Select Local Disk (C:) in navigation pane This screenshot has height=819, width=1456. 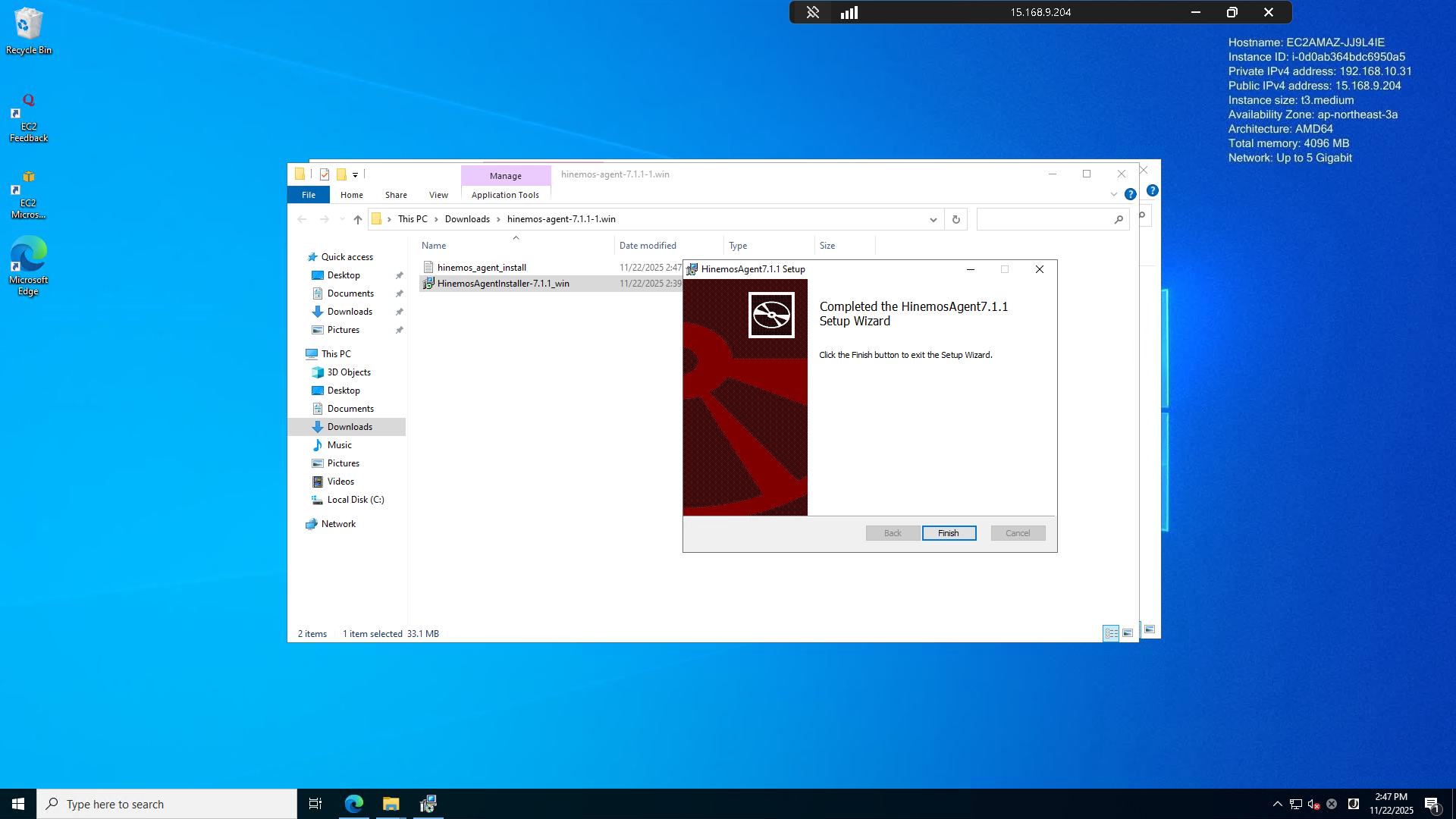[x=355, y=500]
